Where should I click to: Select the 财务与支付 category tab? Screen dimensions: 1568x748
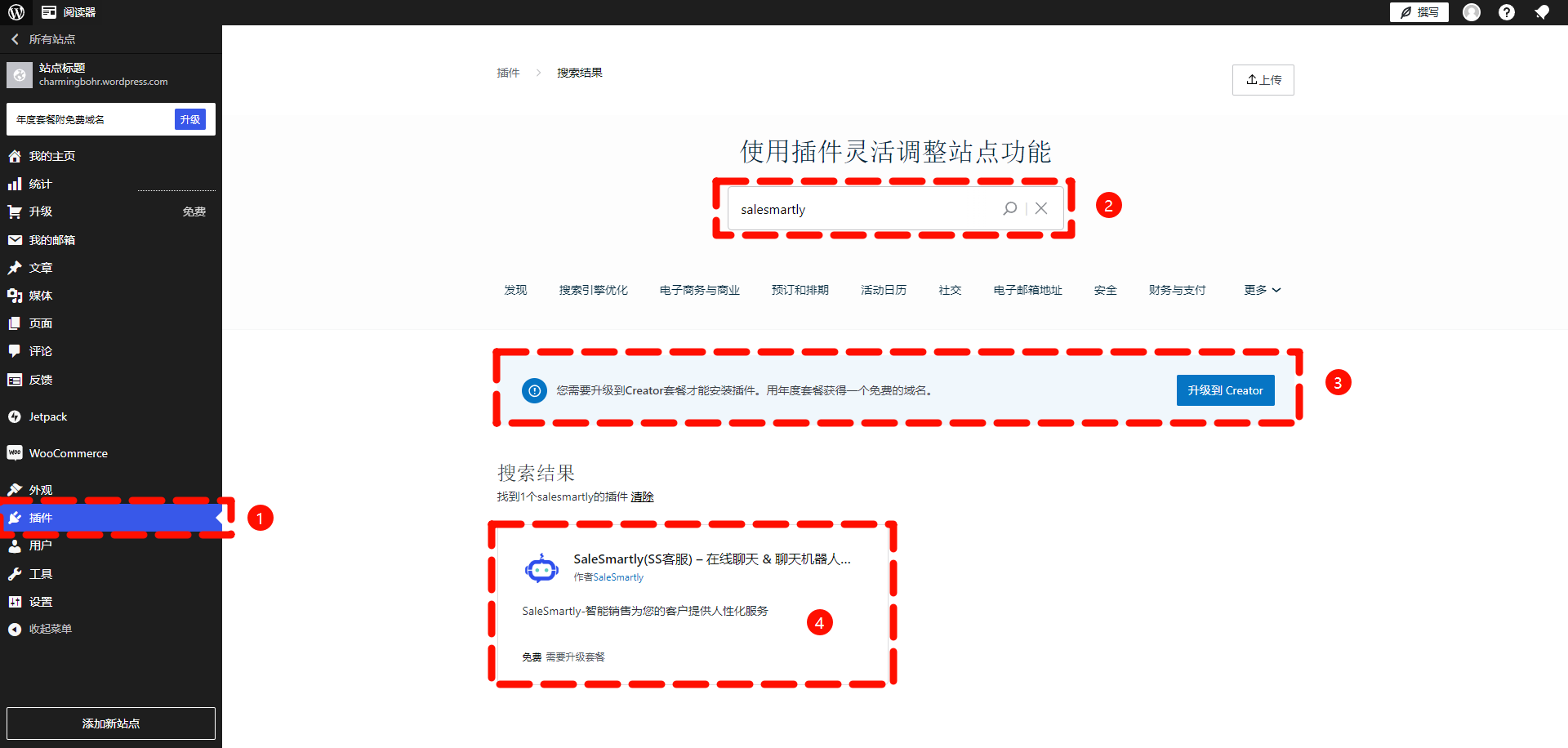coord(1177,290)
